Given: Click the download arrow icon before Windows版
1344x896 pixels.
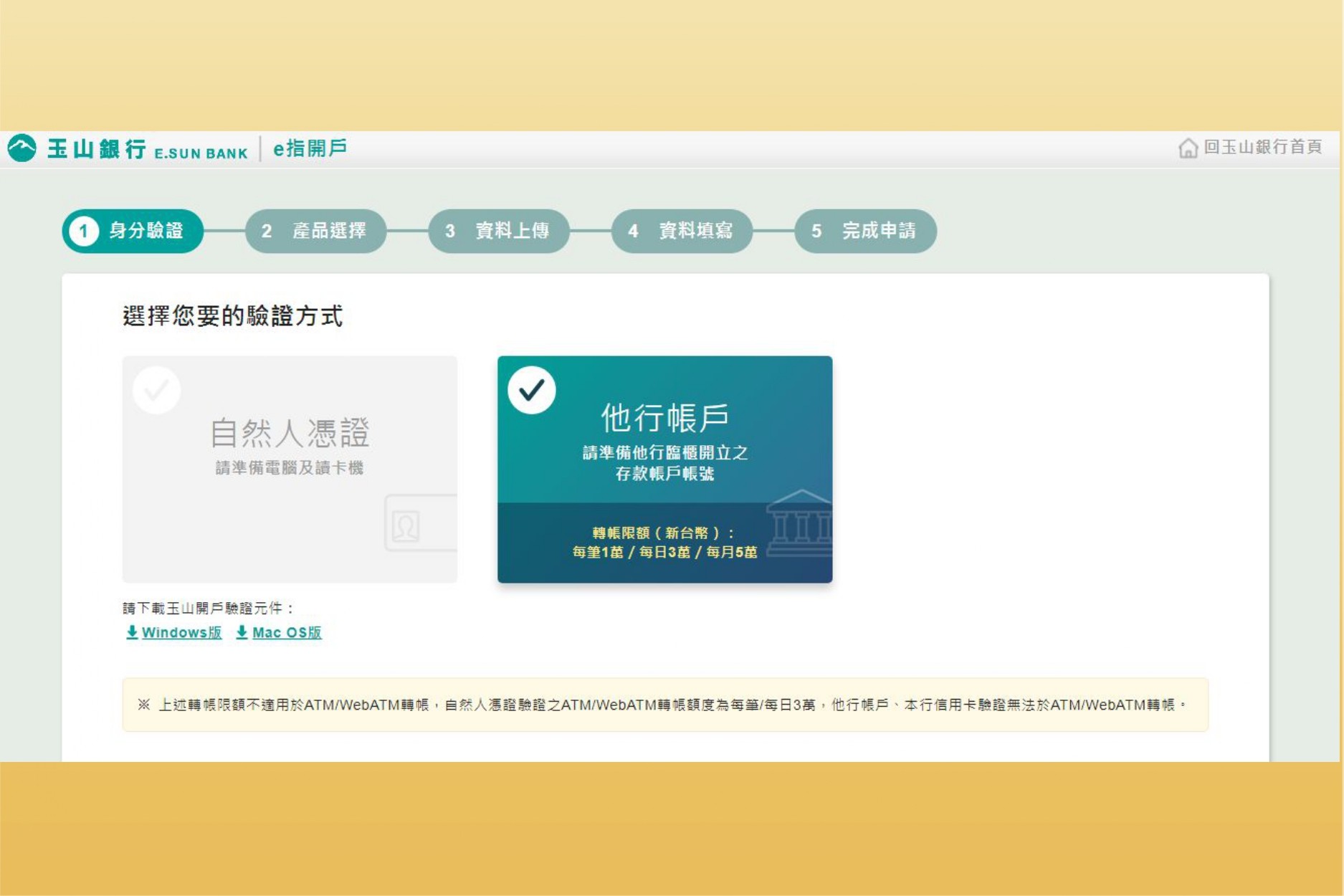Looking at the screenshot, I should pos(131,633).
